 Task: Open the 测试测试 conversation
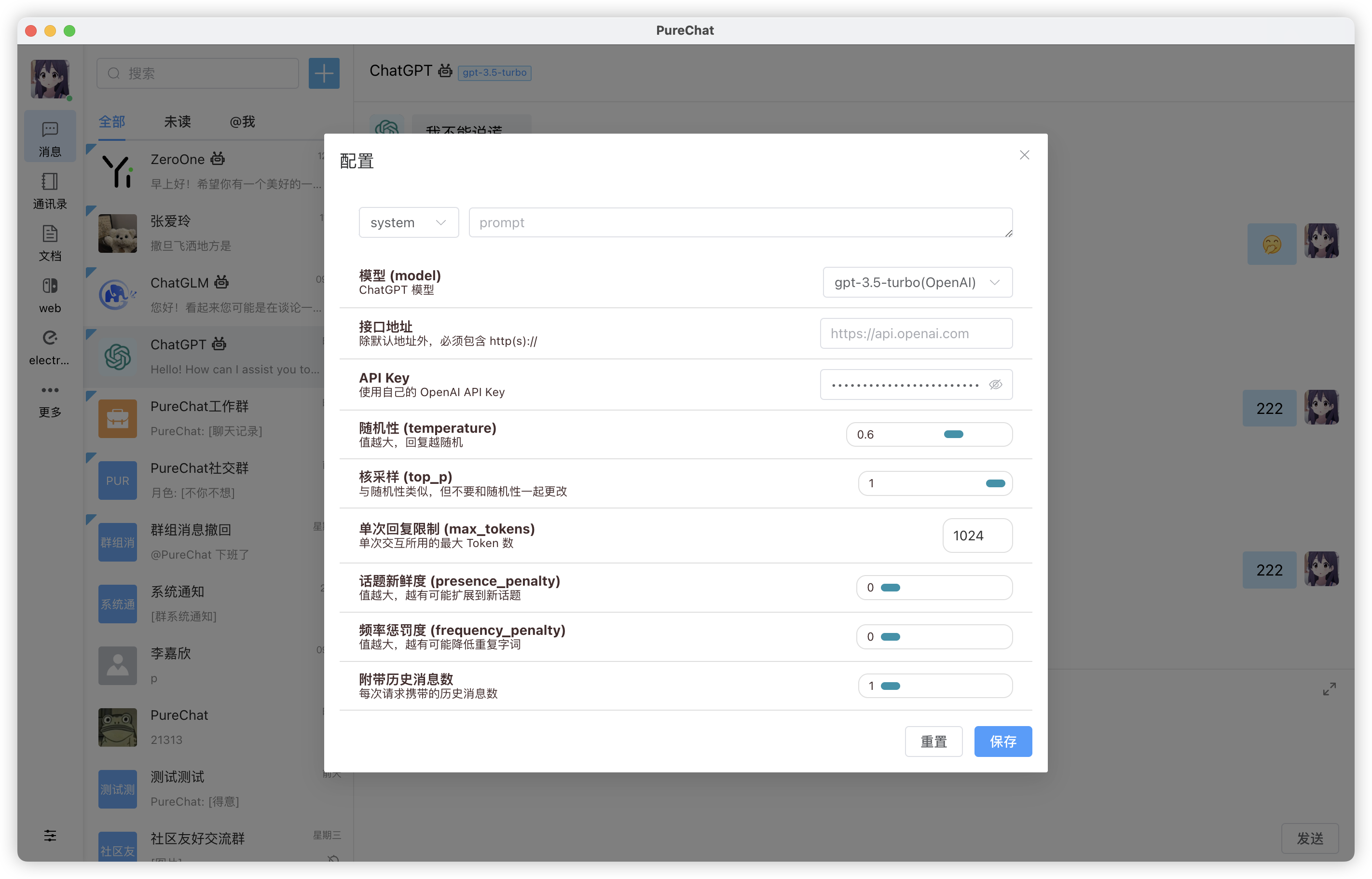point(219,789)
